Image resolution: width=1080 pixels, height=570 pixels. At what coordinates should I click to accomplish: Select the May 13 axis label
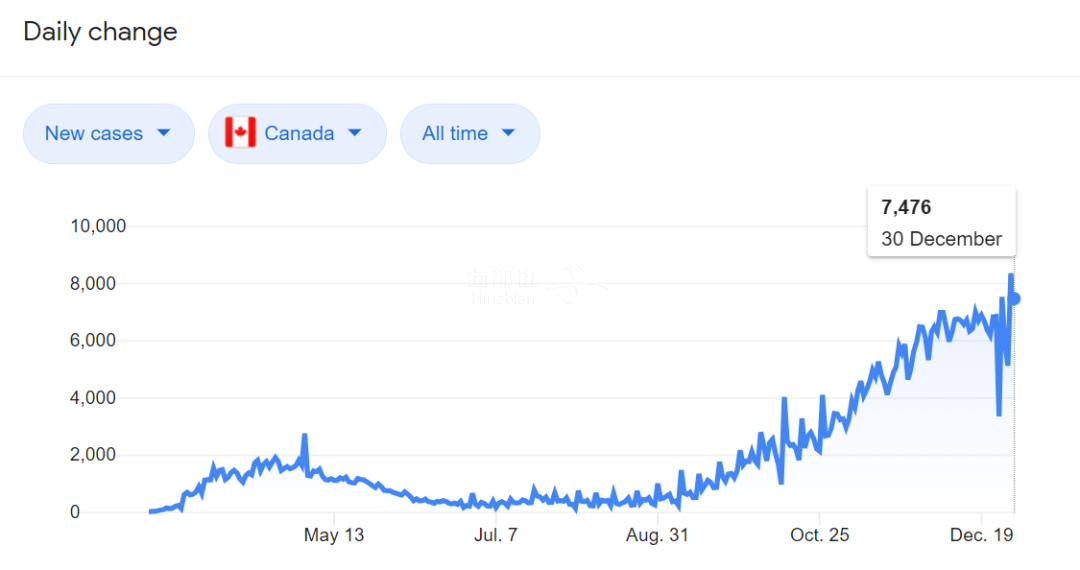click(x=334, y=535)
